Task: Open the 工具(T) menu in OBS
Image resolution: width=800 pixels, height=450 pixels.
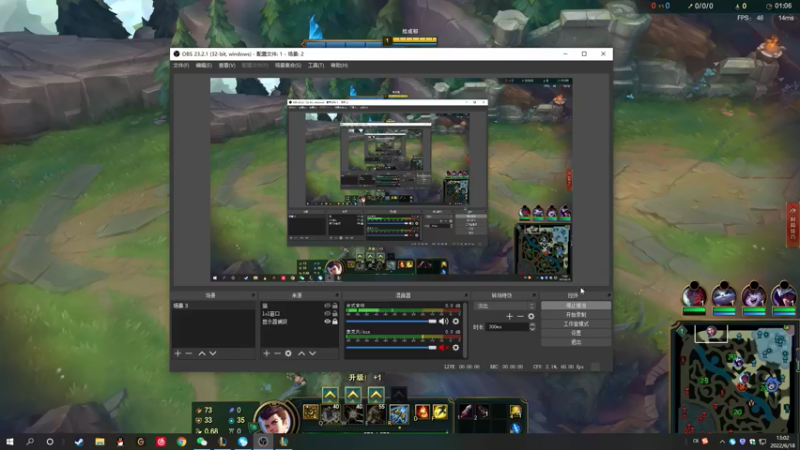Action: [316, 65]
